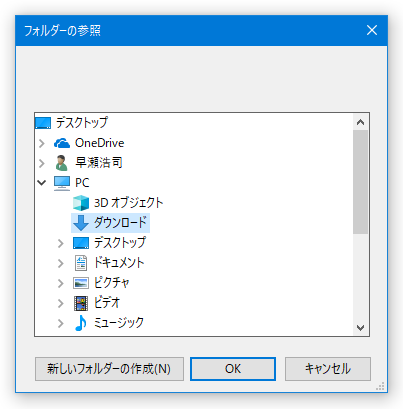Select the デスクトップ label under PC
Screen dimensions: 403x409
tap(120, 242)
